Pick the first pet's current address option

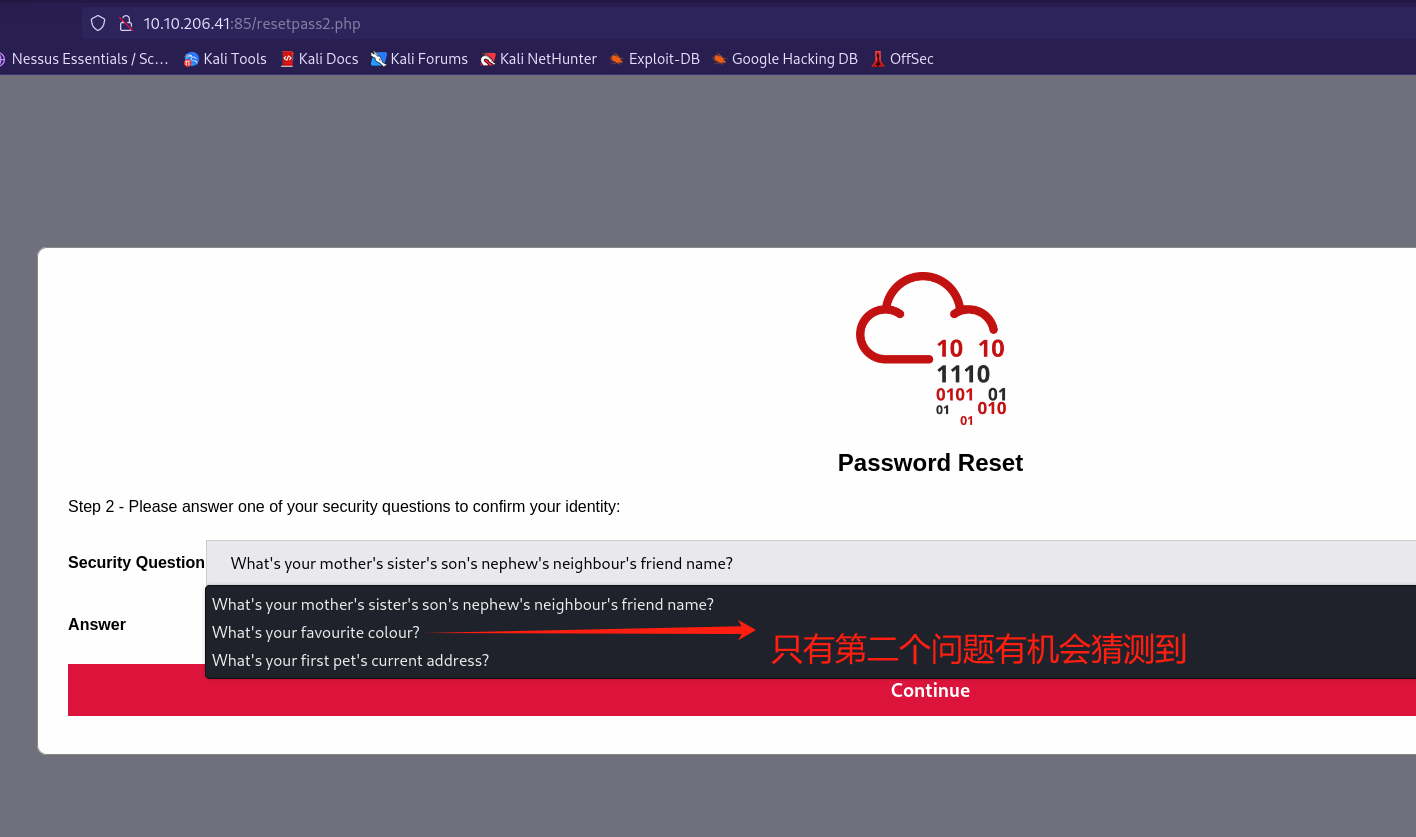coord(350,661)
